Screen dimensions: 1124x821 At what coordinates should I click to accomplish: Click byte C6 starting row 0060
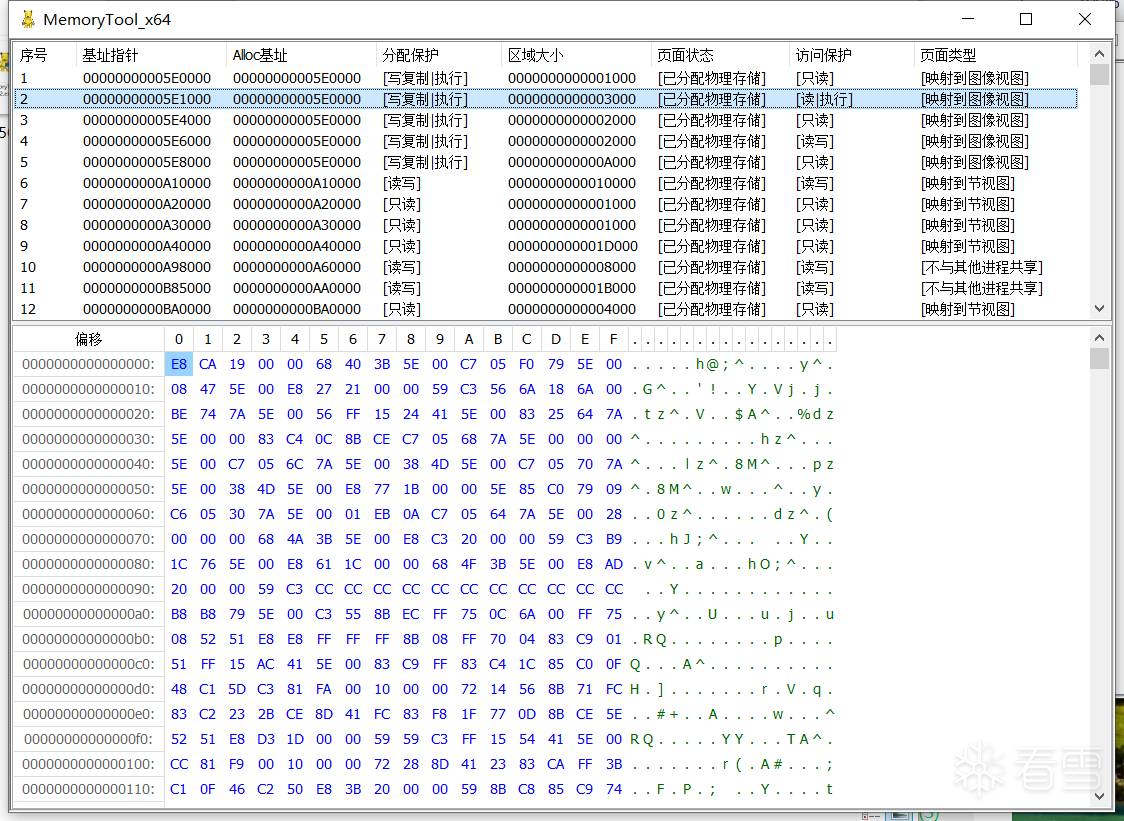(x=178, y=514)
